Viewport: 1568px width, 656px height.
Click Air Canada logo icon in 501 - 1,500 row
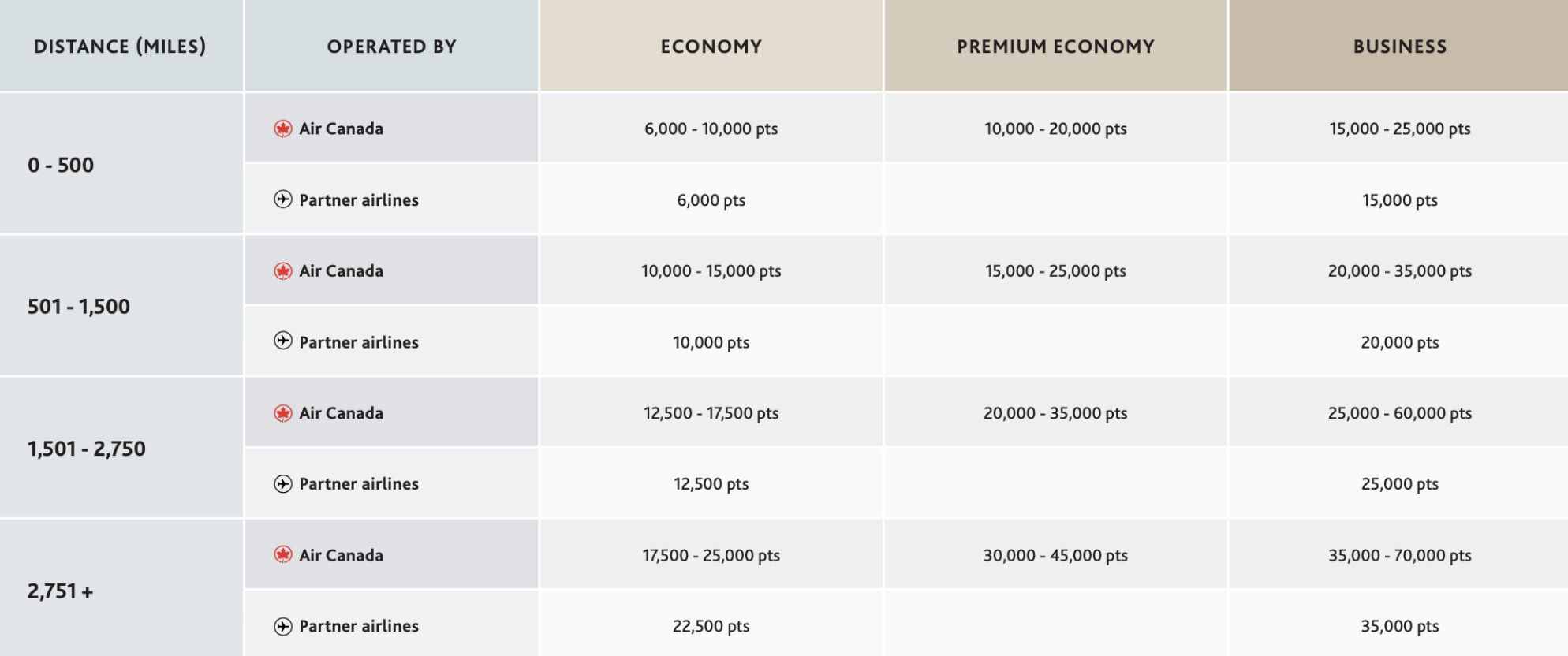click(283, 270)
